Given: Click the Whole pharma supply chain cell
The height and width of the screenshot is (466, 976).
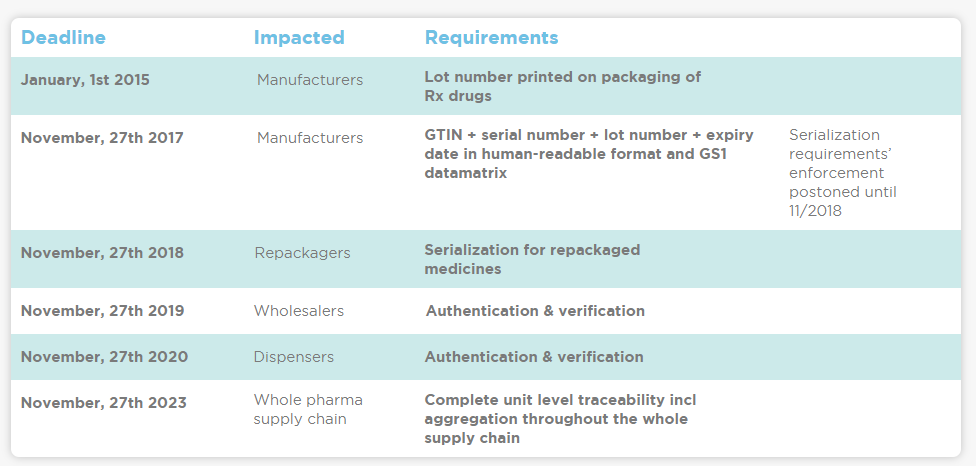Looking at the screenshot, I should click(x=308, y=409).
